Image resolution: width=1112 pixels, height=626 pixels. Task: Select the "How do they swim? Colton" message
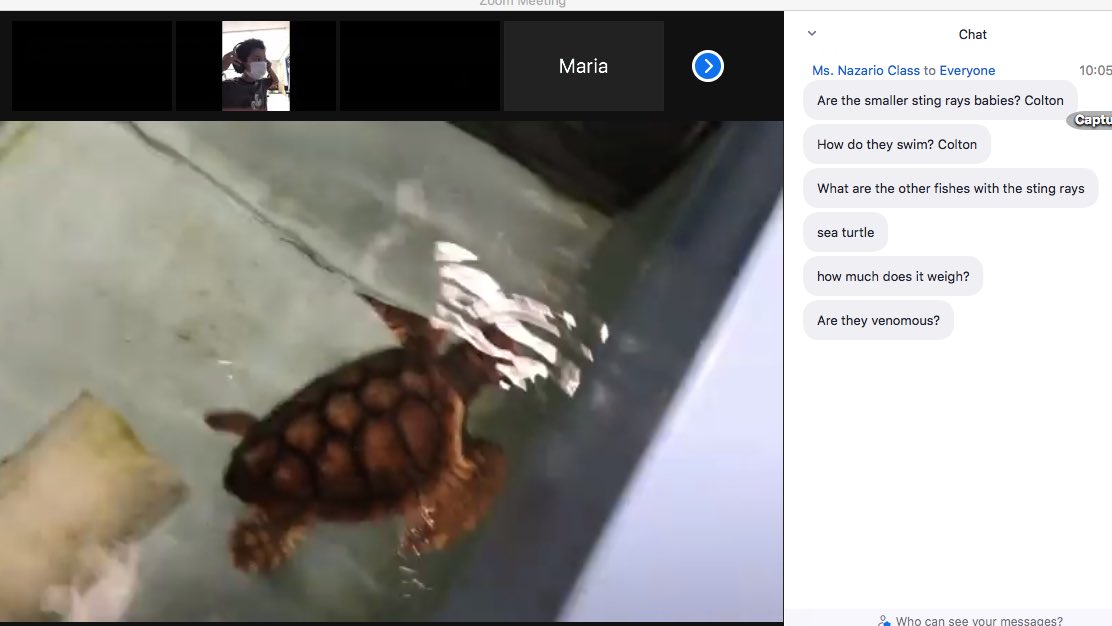coord(896,144)
